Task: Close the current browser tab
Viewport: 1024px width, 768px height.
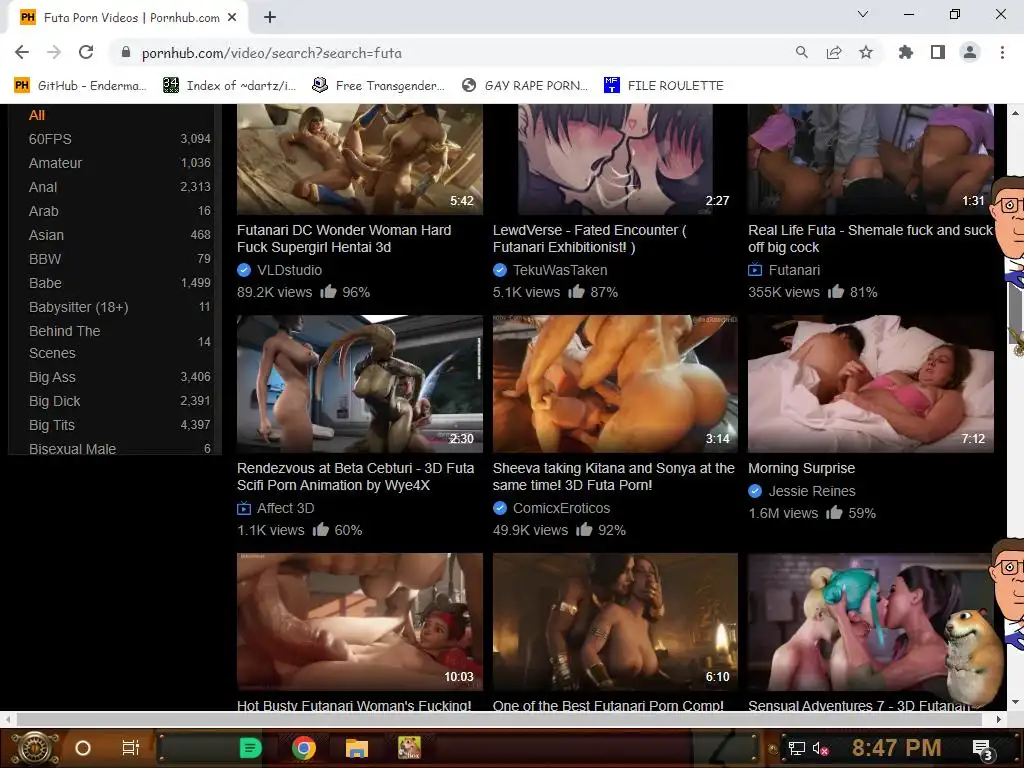Action: click(232, 18)
